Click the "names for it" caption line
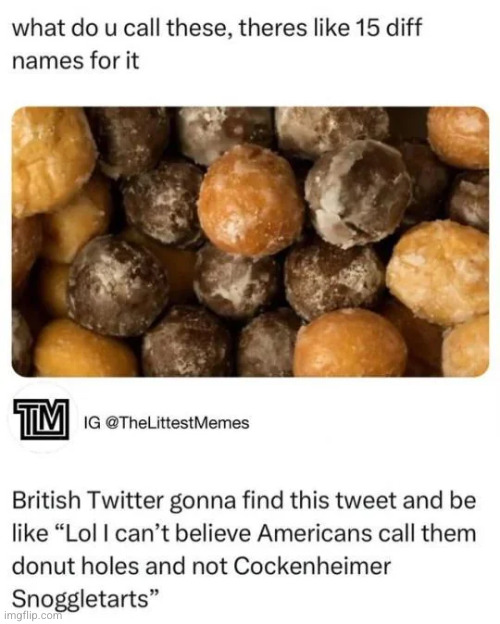The image size is (500, 624). pos(76,62)
